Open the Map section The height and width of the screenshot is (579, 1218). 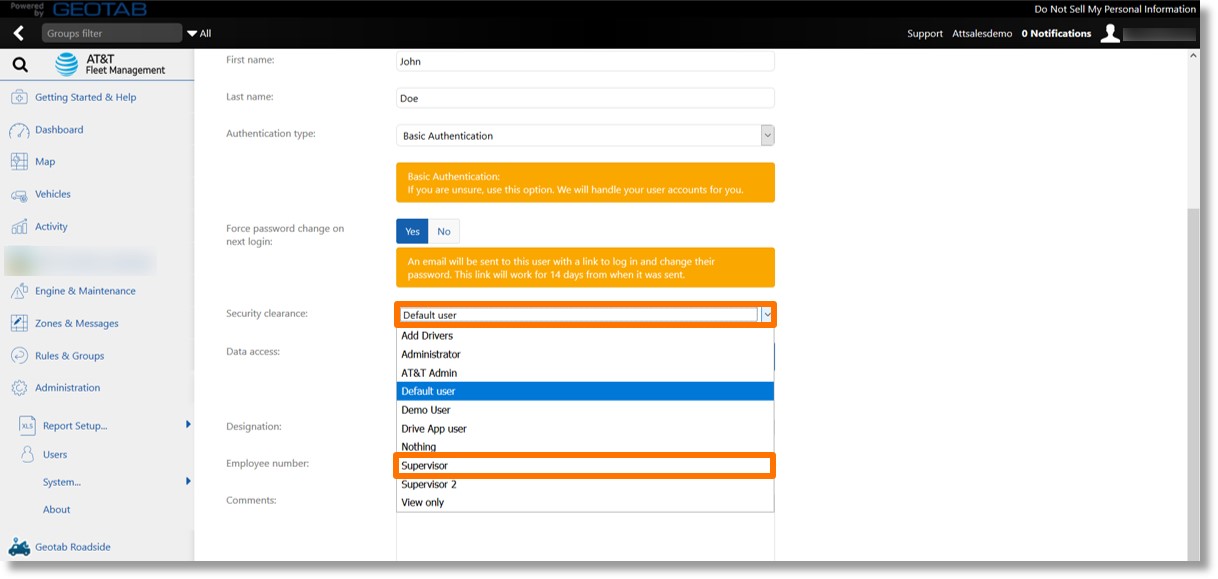tap(45, 162)
